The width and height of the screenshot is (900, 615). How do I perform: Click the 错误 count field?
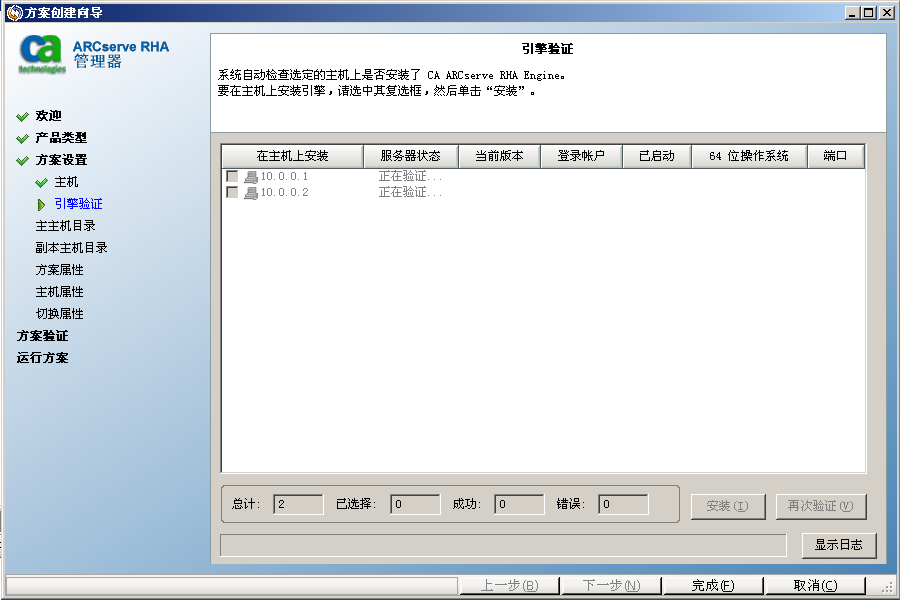623,505
